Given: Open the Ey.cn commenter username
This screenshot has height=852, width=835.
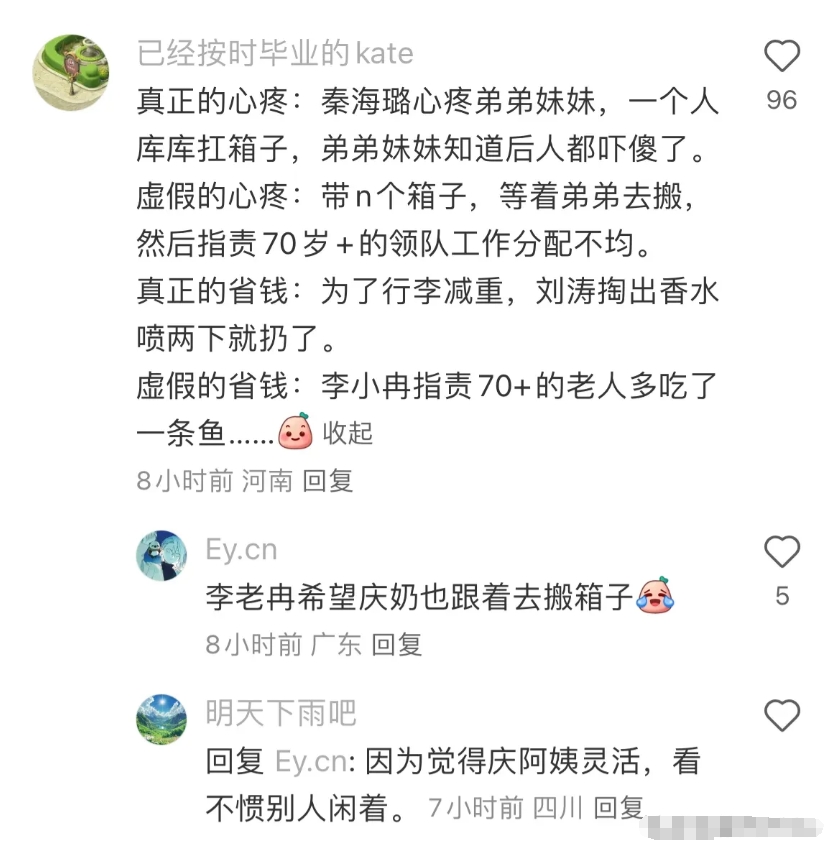Looking at the screenshot, I should (x=241, y=549).
